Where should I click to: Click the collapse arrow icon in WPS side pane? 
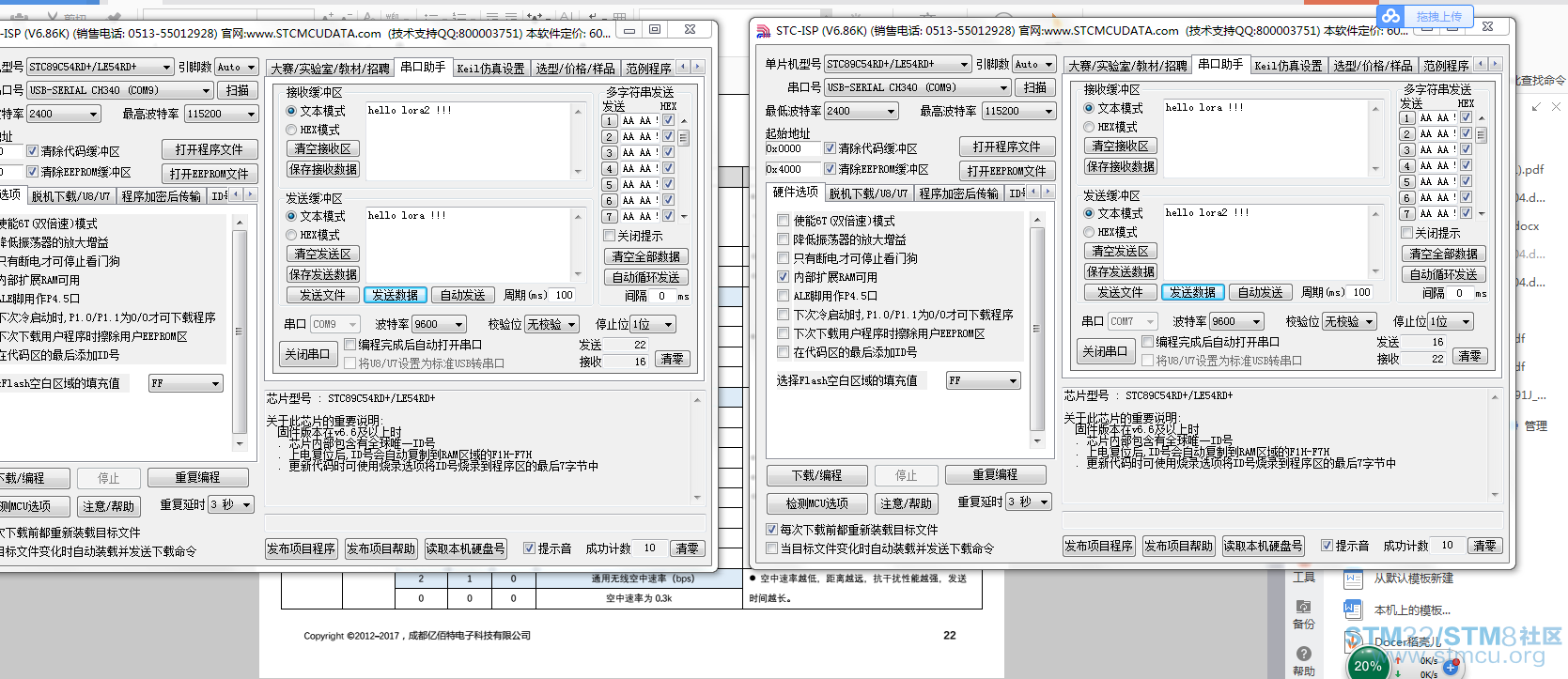click(1536, 107)
